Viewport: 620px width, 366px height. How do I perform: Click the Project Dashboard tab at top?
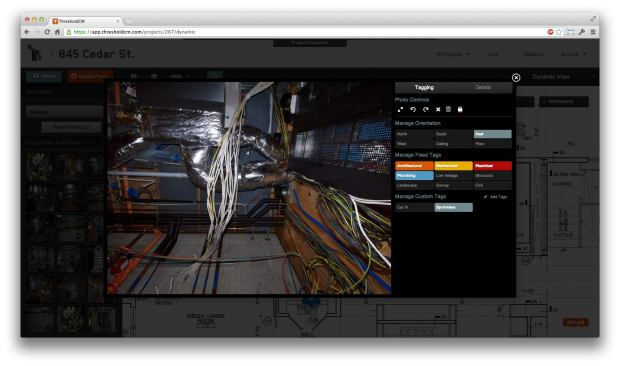tap(310, 43)
